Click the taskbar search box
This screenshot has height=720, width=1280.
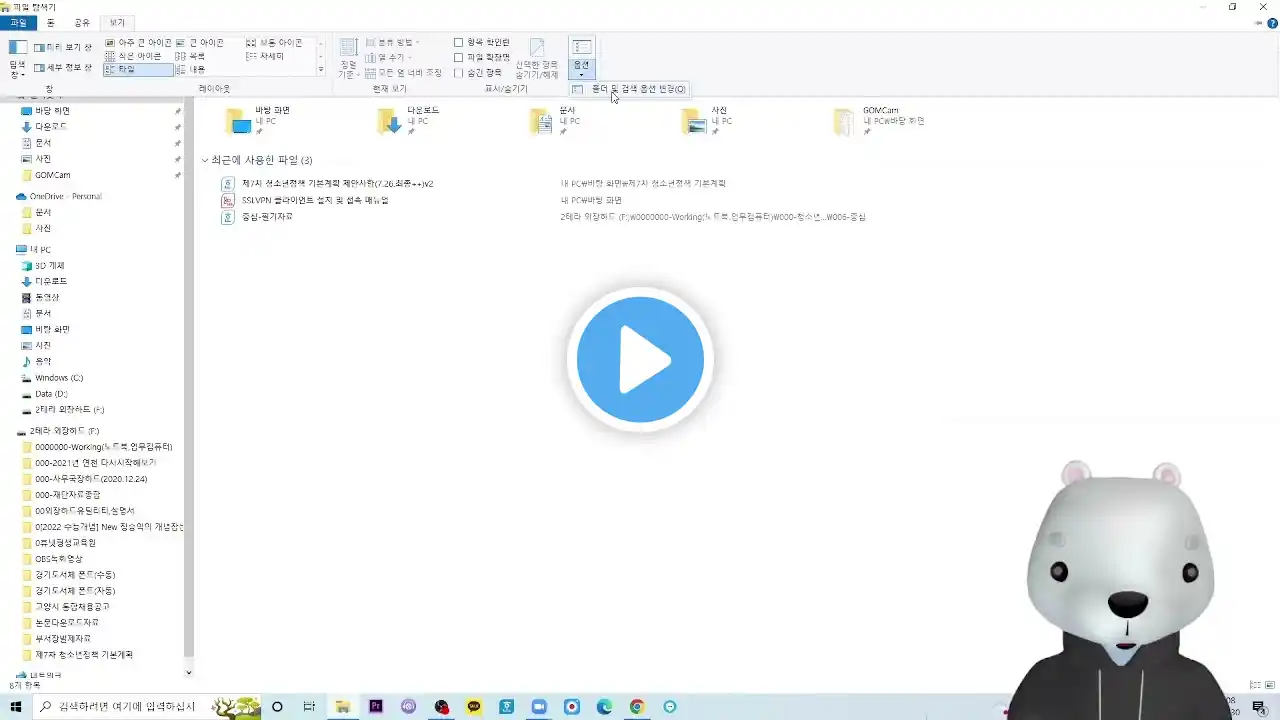click(x=147, y=707)
